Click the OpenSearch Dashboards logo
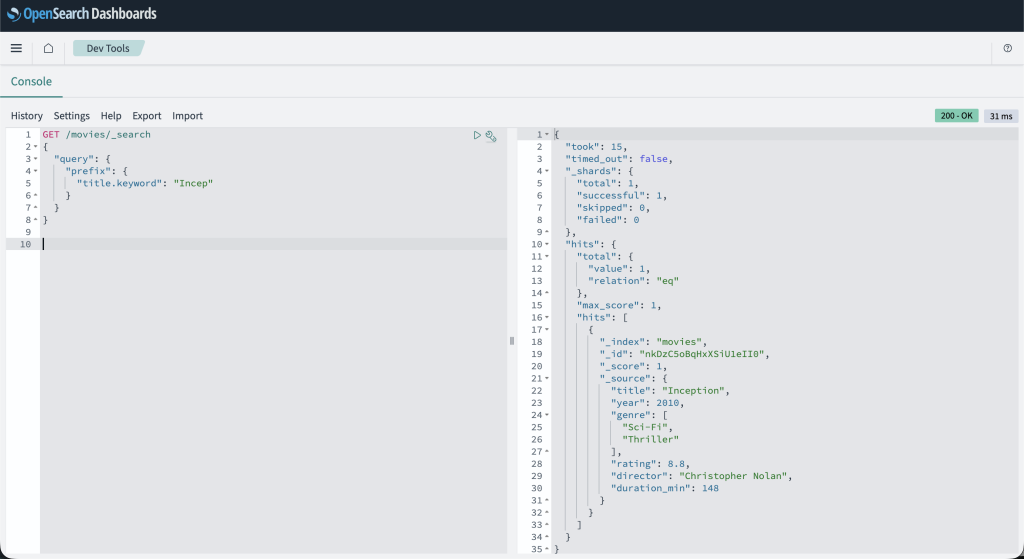The height and width of the screenshot is (559, 1024). click(x=82, y=14)
